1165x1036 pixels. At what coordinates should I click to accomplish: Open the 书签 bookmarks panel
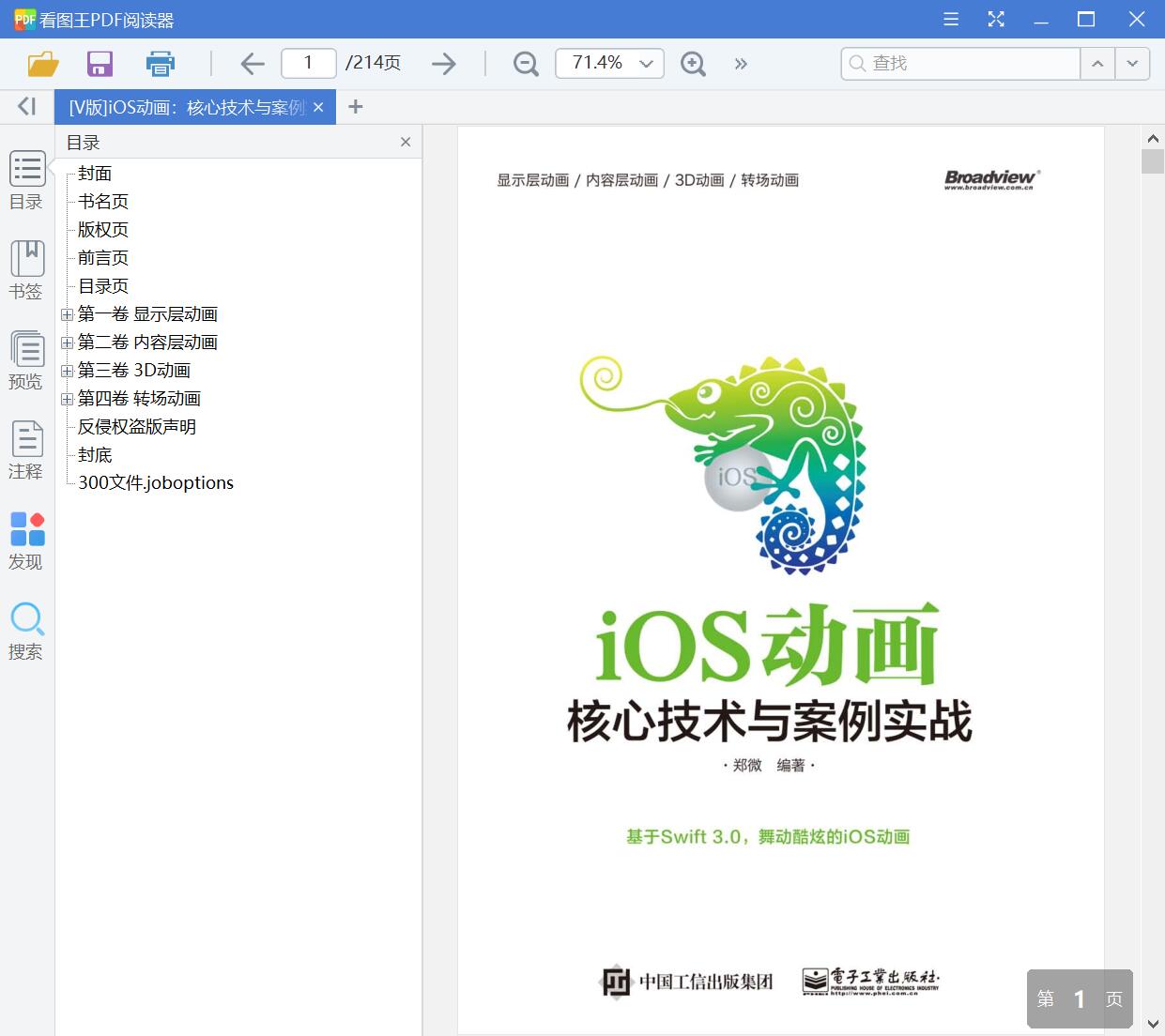pyautogui.click(x=27, y=270)
